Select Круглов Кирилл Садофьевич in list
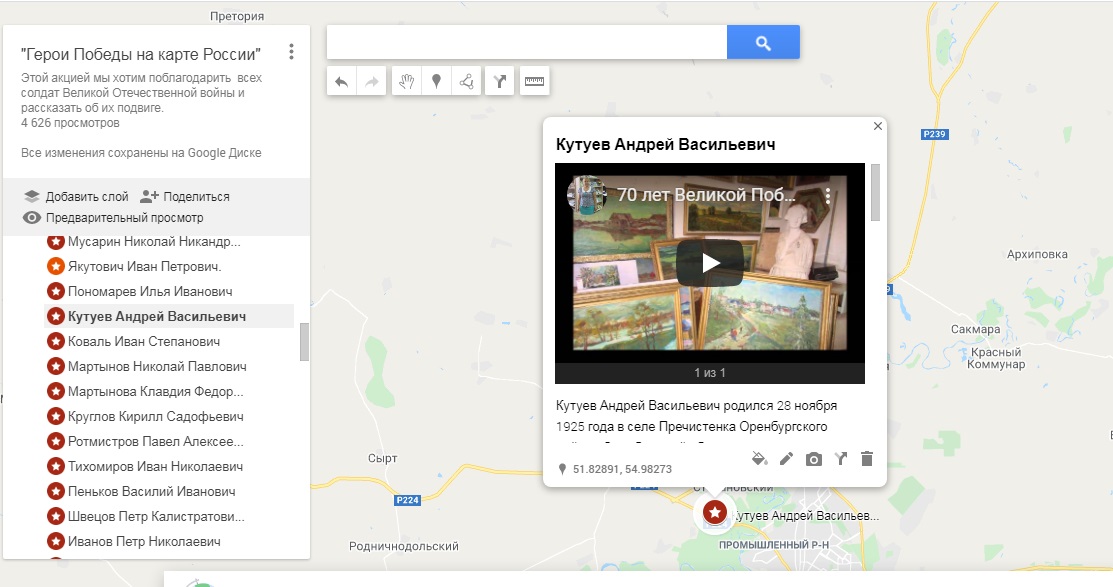 [155, 417]
